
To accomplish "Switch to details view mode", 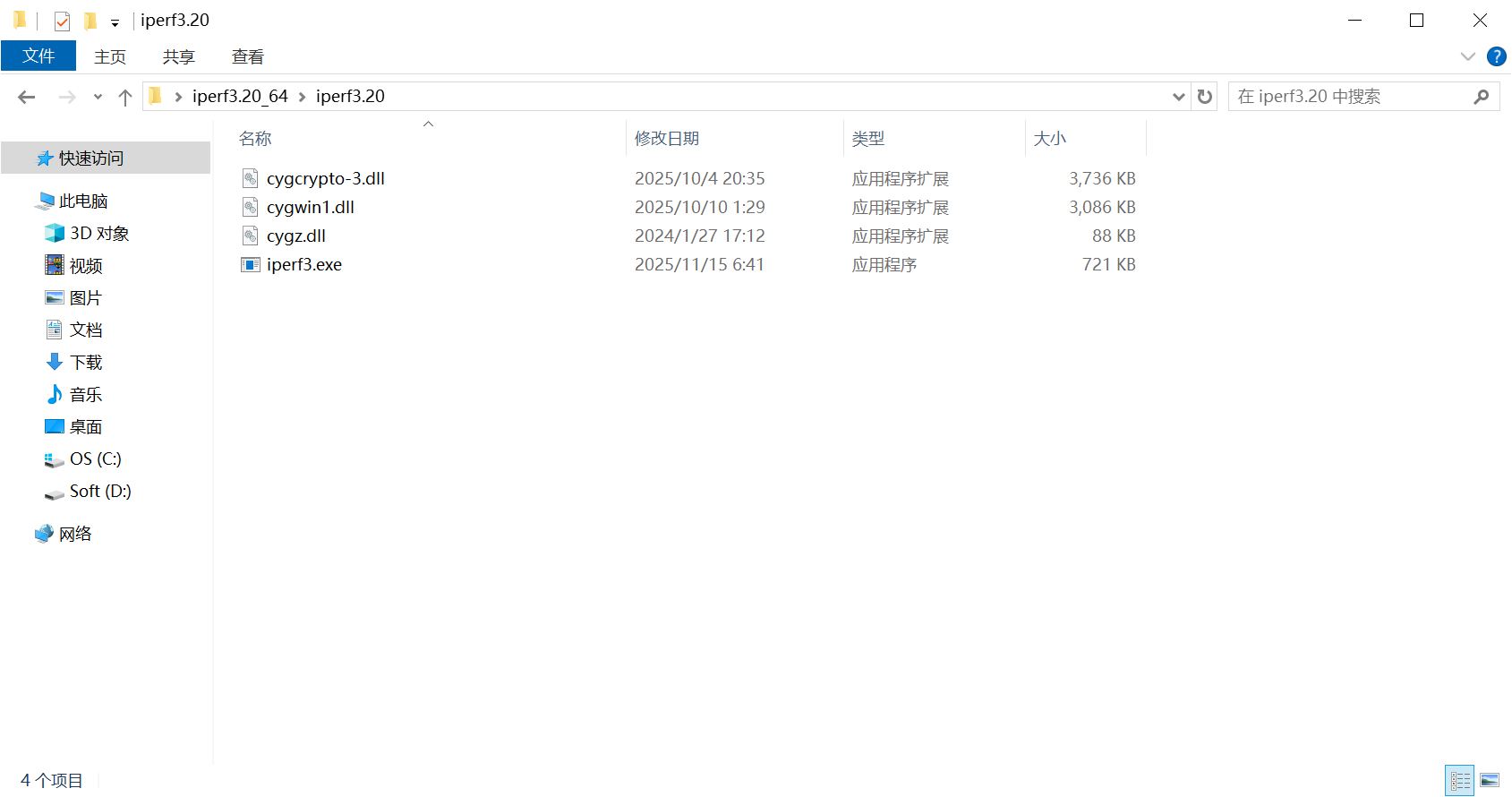I will [1460, 780].
